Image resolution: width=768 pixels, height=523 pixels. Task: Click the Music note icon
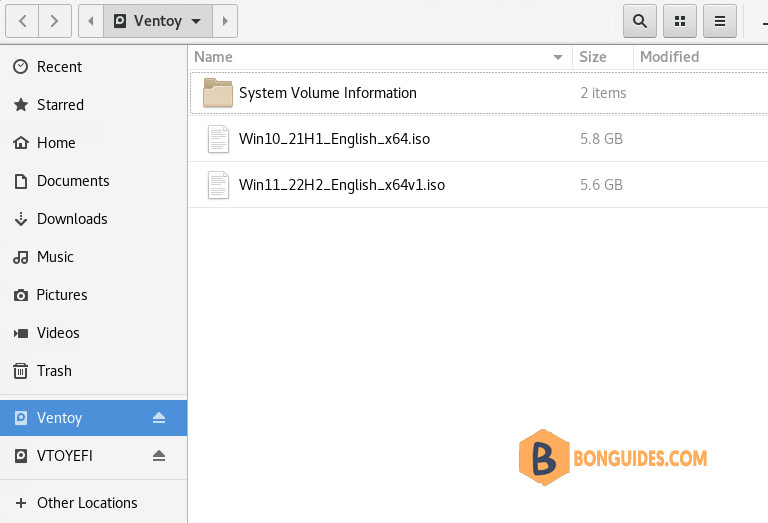[21, 257]
